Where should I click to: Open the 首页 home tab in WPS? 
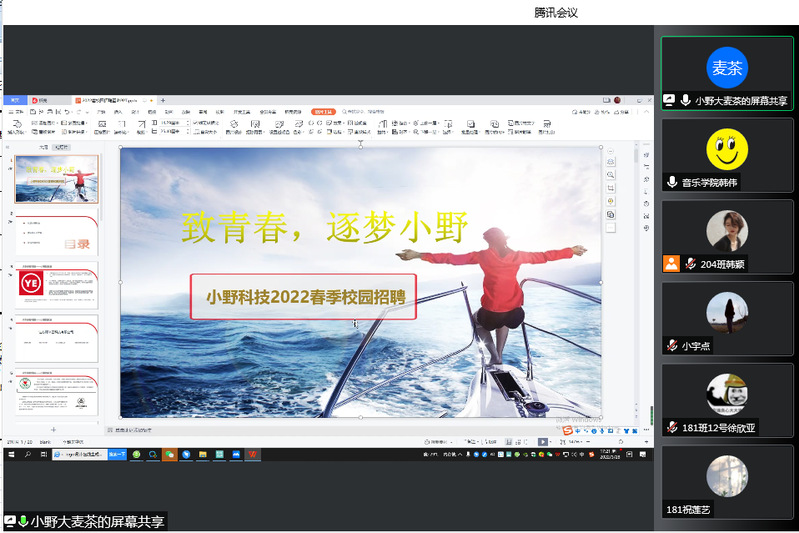(x=14, y=100)
